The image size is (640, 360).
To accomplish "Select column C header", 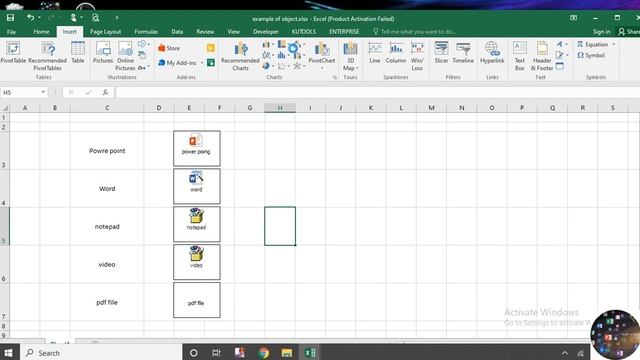I will coord(107,108).
